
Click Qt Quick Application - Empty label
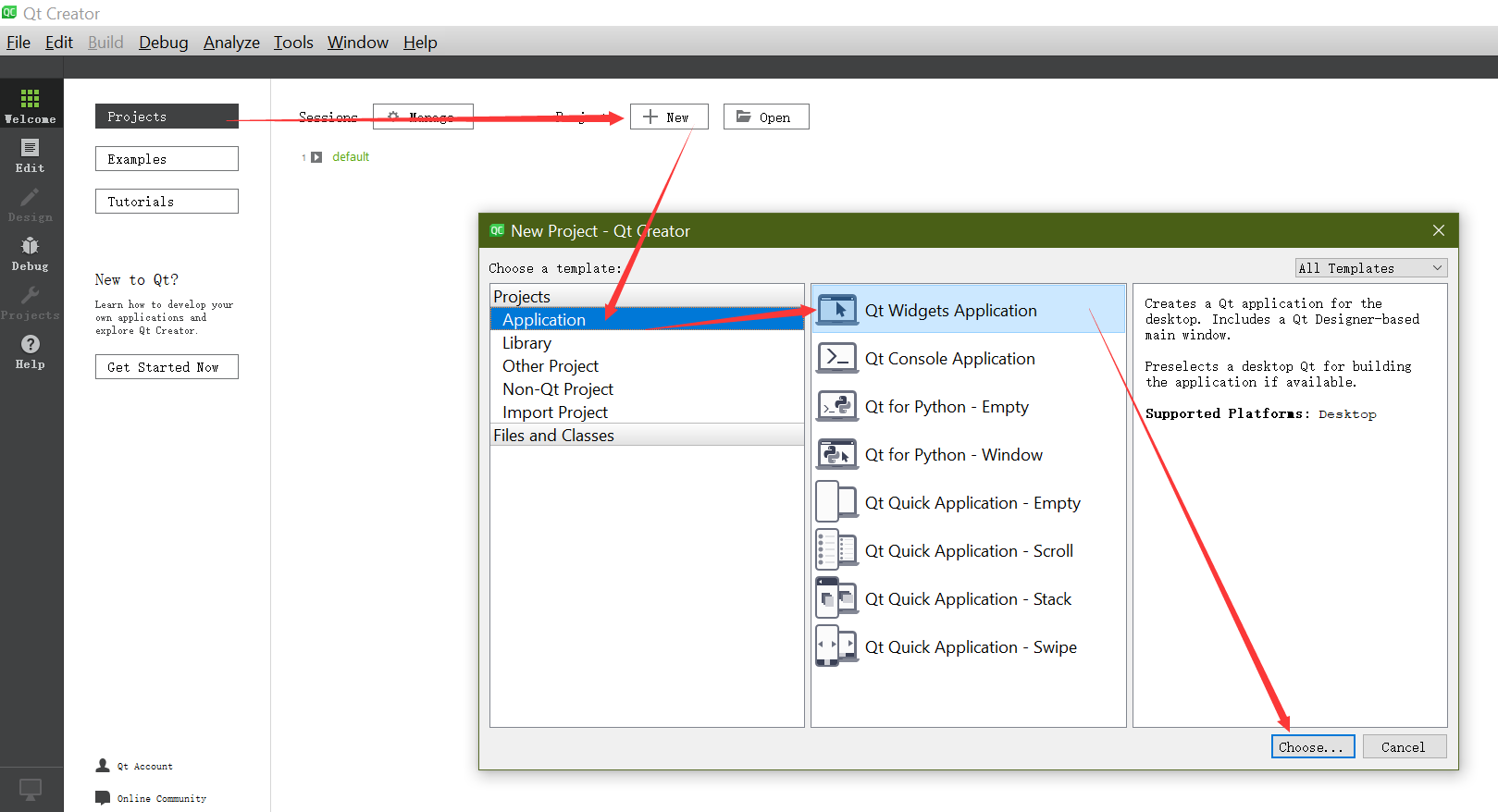click(972, 503)
